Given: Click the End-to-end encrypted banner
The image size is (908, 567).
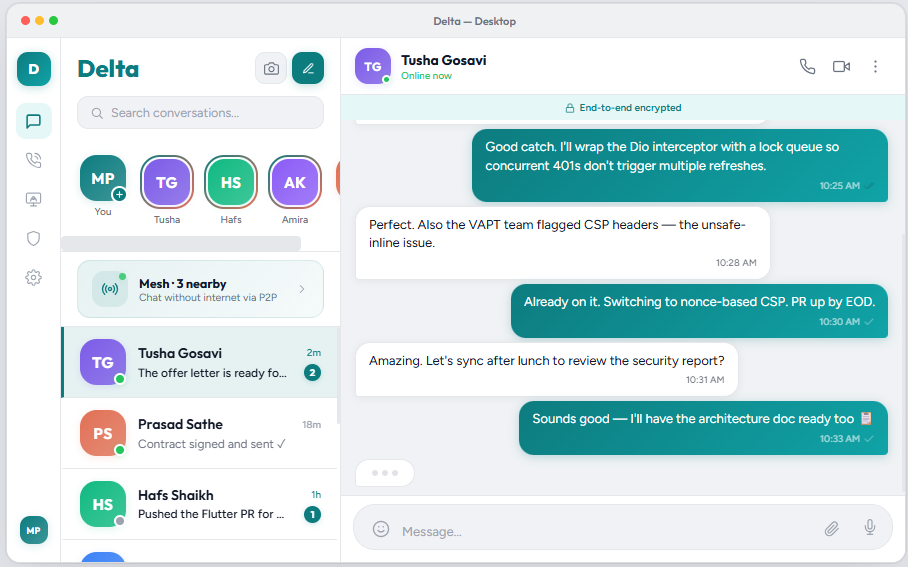Looking at the screenshot, I should click(623, 108).
